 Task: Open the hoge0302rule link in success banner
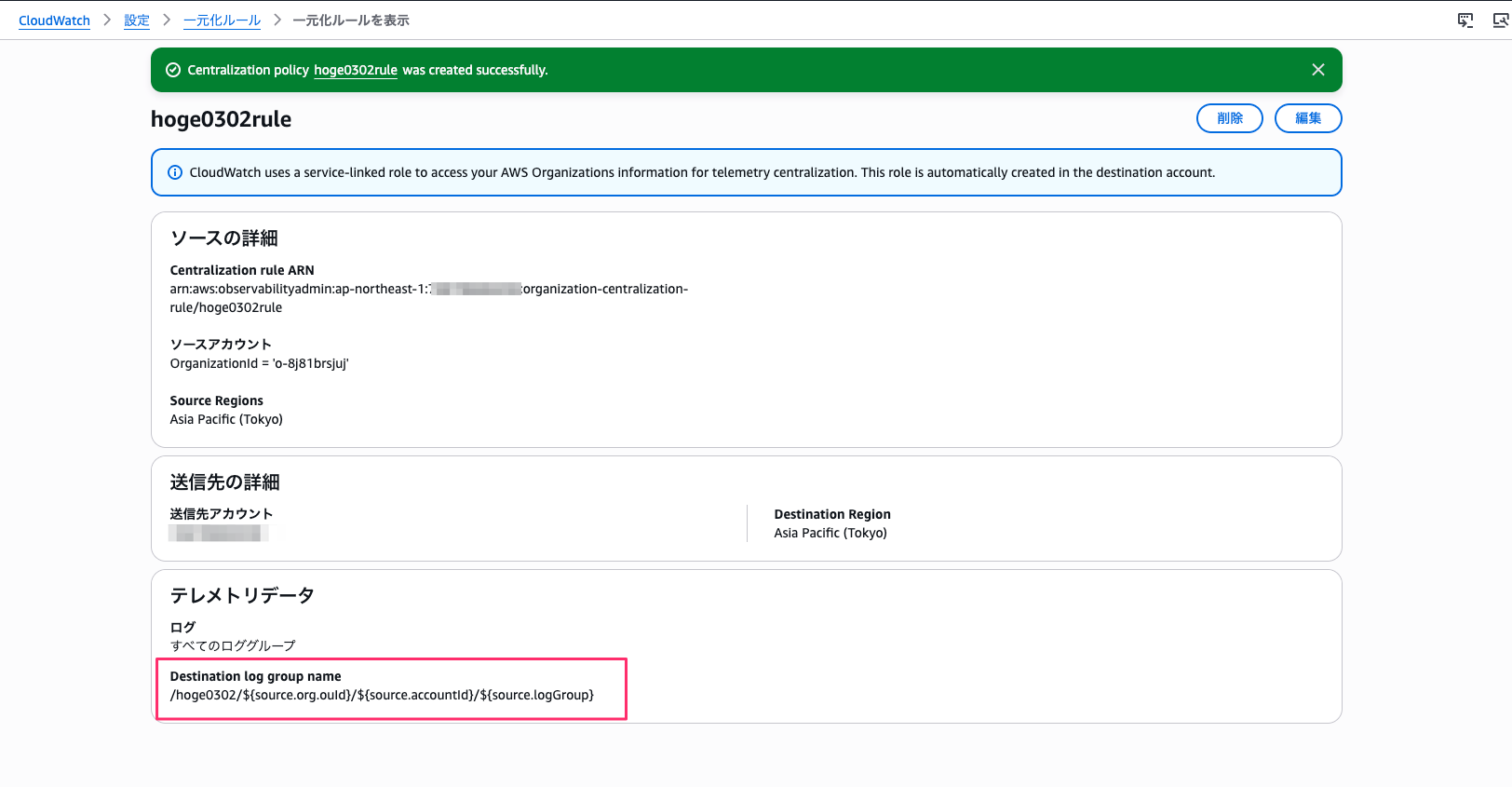pos(355,70)
